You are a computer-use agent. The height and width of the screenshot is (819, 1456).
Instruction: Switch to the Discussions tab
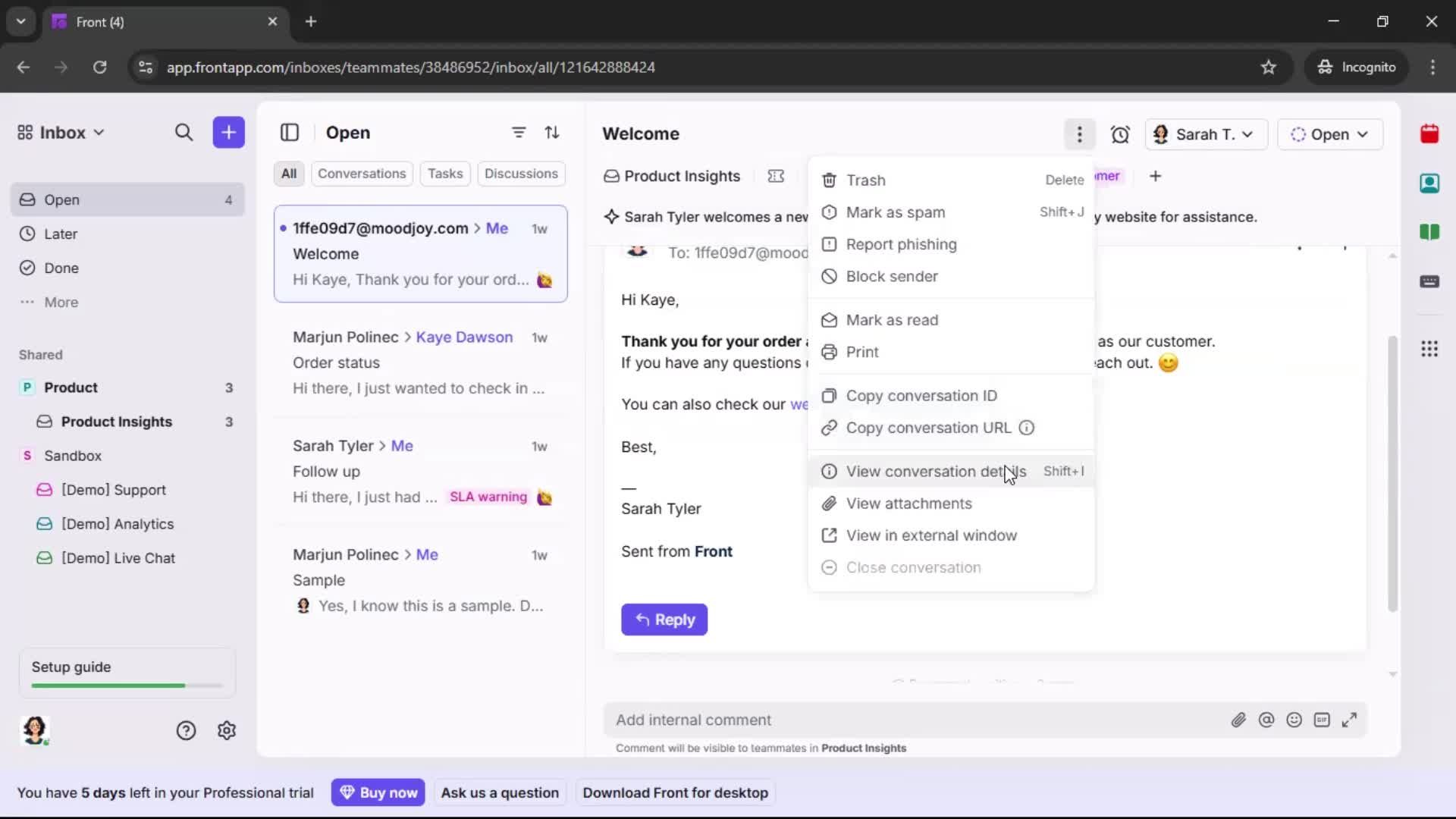521,174
